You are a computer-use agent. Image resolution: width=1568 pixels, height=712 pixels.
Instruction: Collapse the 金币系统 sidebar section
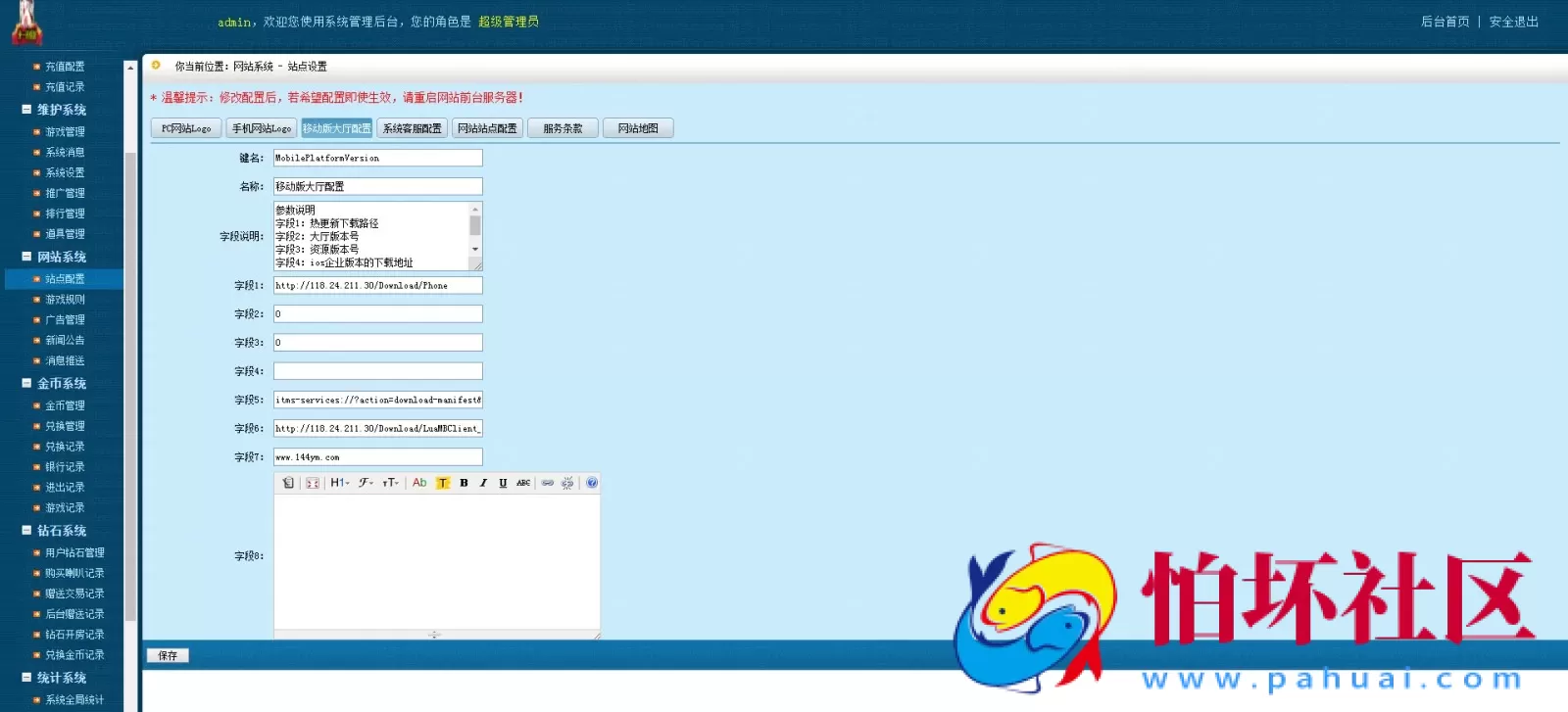pos(26,384)
